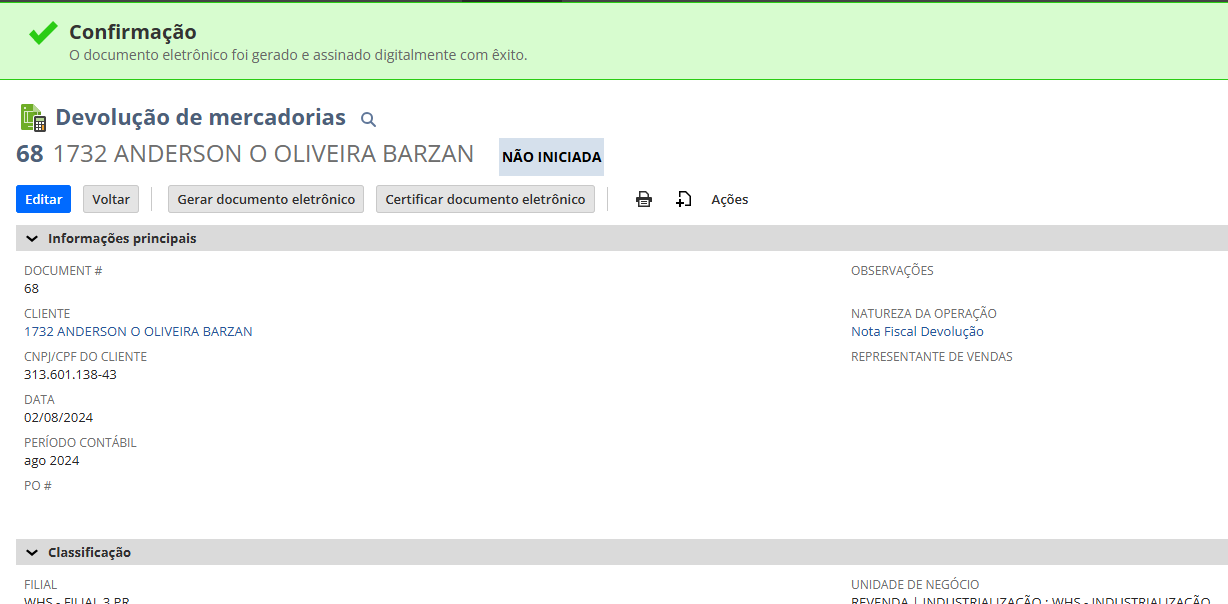
Task: Click the accounting period value ago 2024
Action: [x=51, y=461]
